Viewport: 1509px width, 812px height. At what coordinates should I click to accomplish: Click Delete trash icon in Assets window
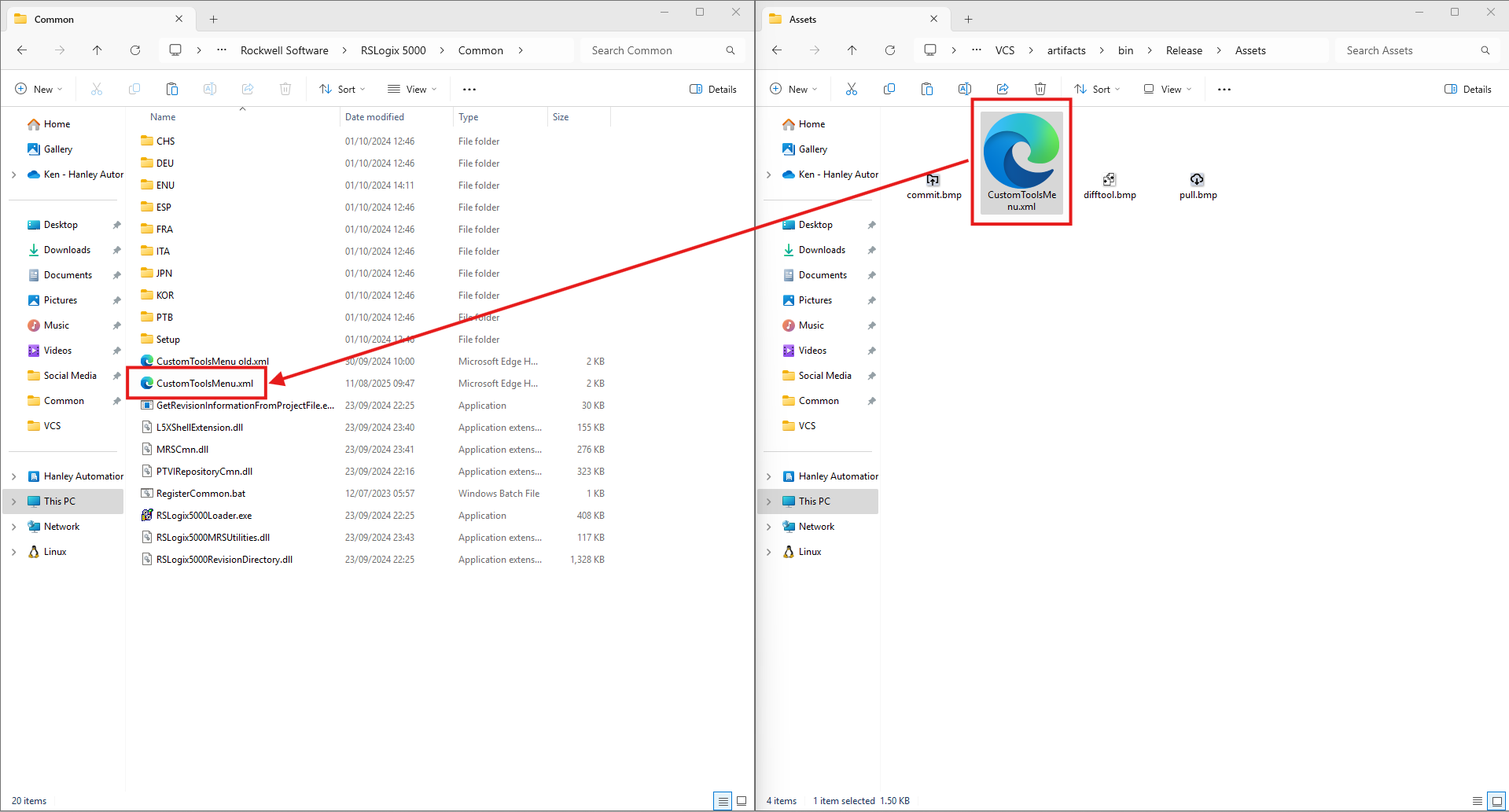coord(1040,89)
